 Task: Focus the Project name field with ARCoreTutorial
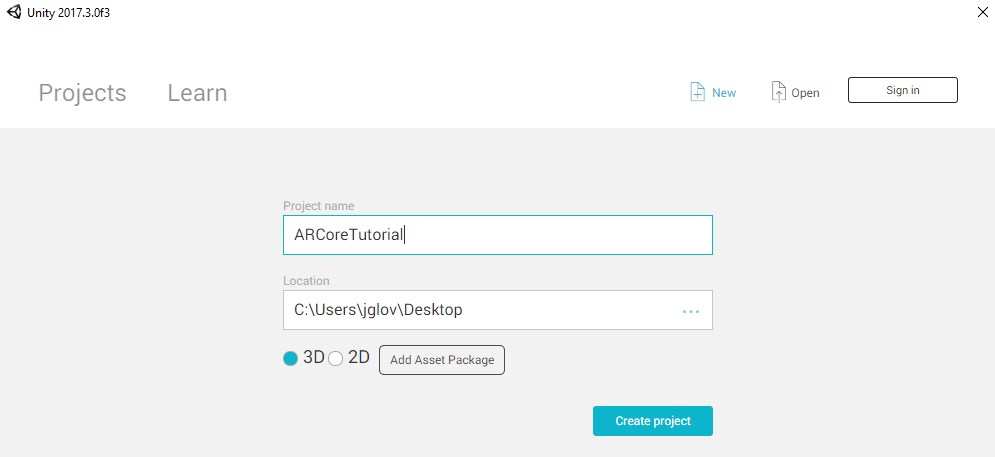[x=498, y=235]
